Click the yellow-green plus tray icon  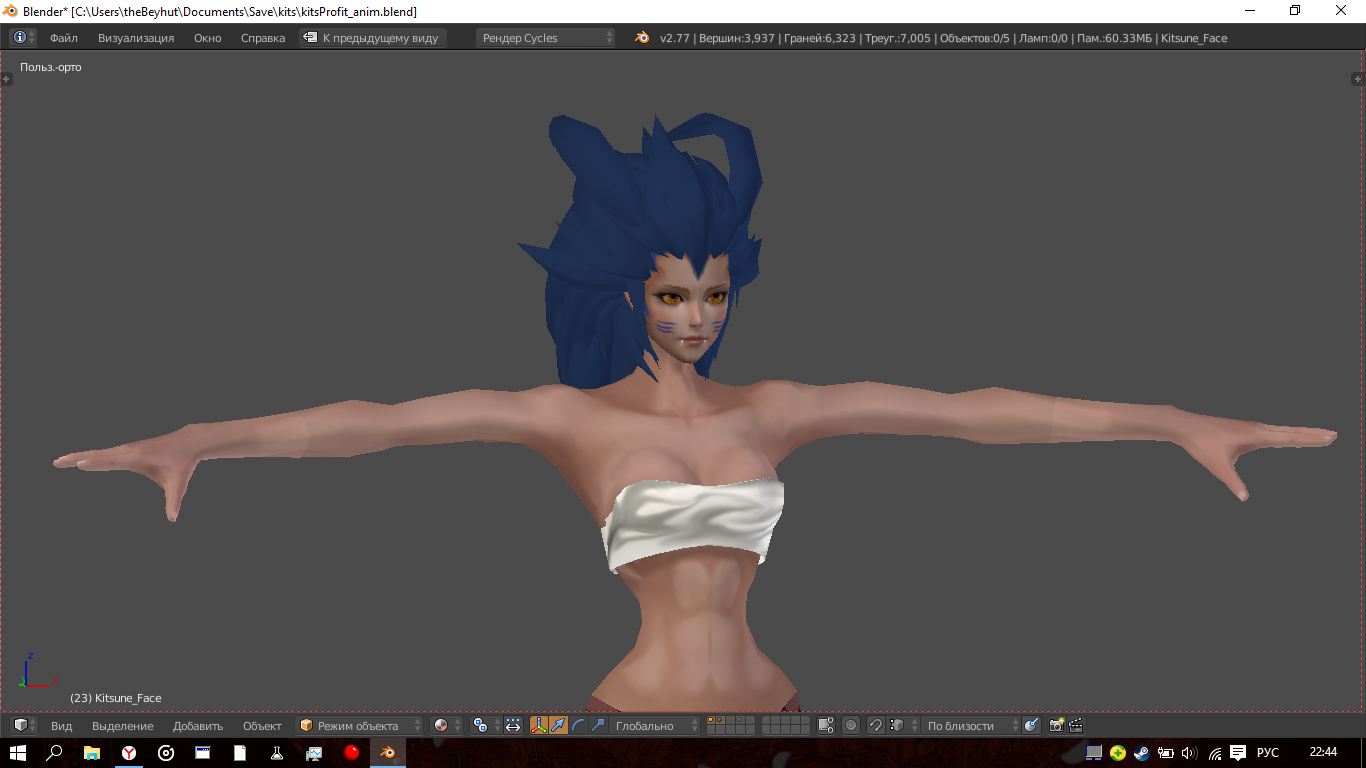(x=1118, y=753)
